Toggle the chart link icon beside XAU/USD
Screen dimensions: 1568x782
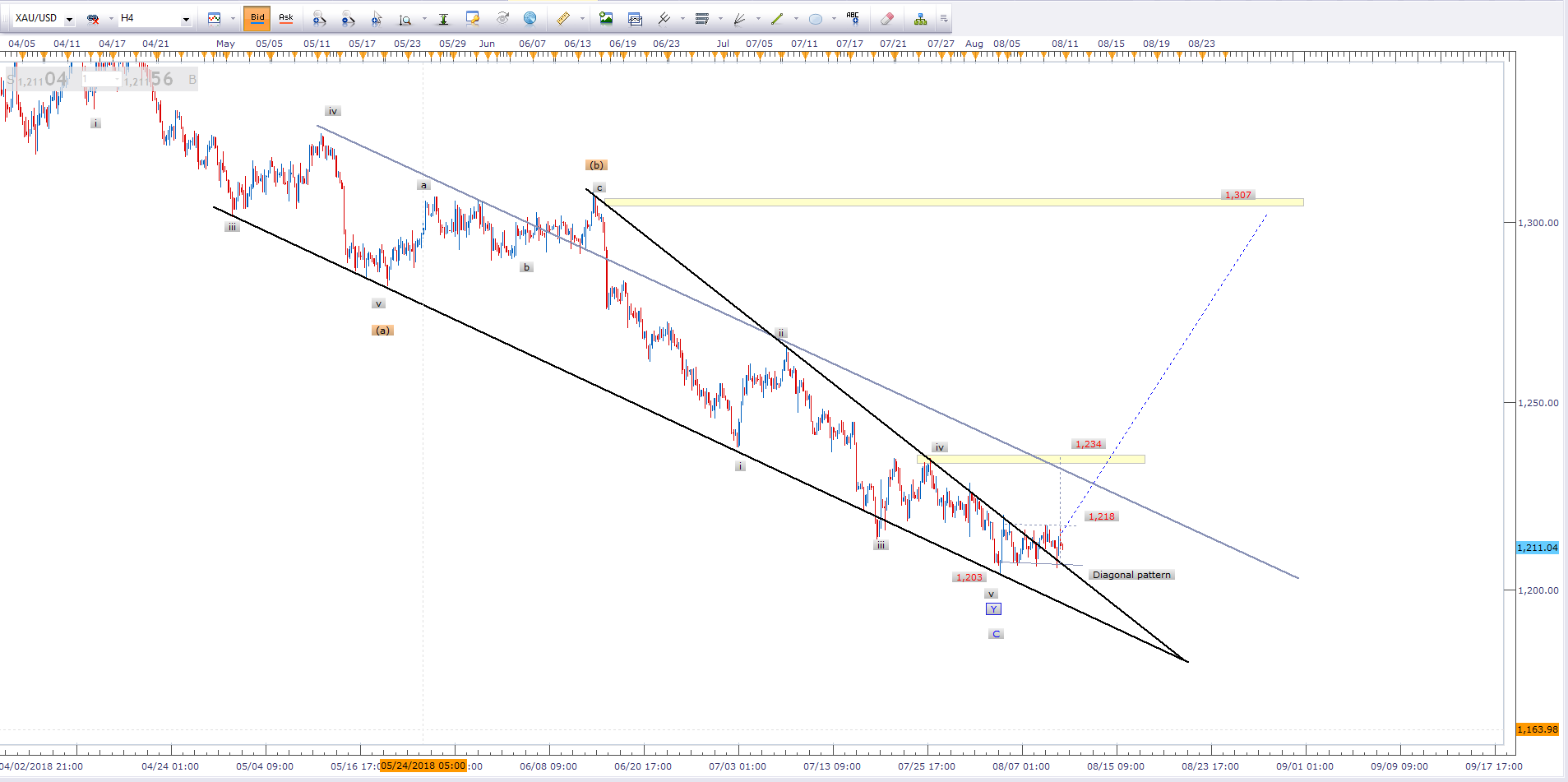(x=93, y=18)
